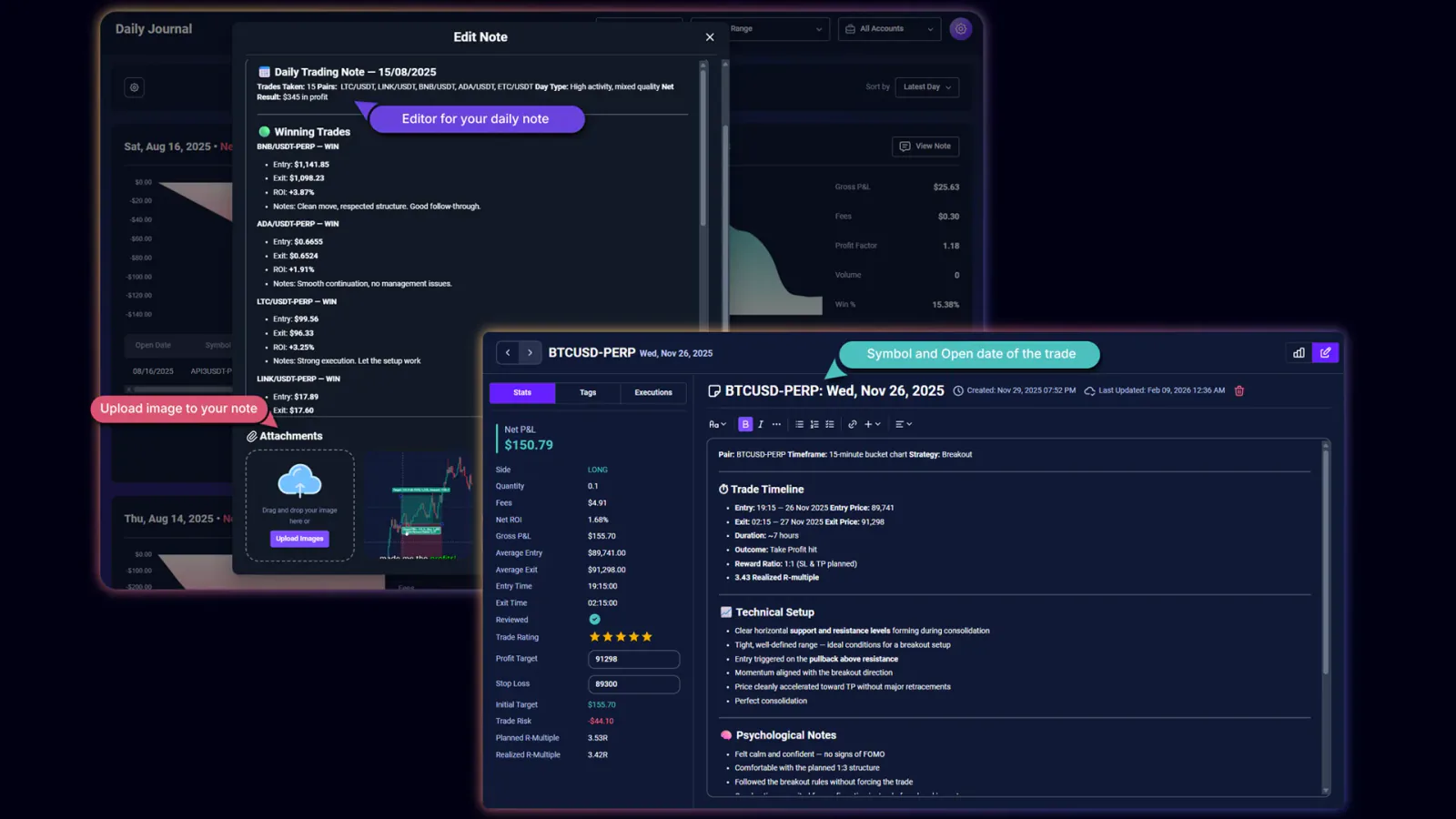The image size is (1456, 819).
Task: Toggle Bold formatting off
Action: [x=745, y=424]
